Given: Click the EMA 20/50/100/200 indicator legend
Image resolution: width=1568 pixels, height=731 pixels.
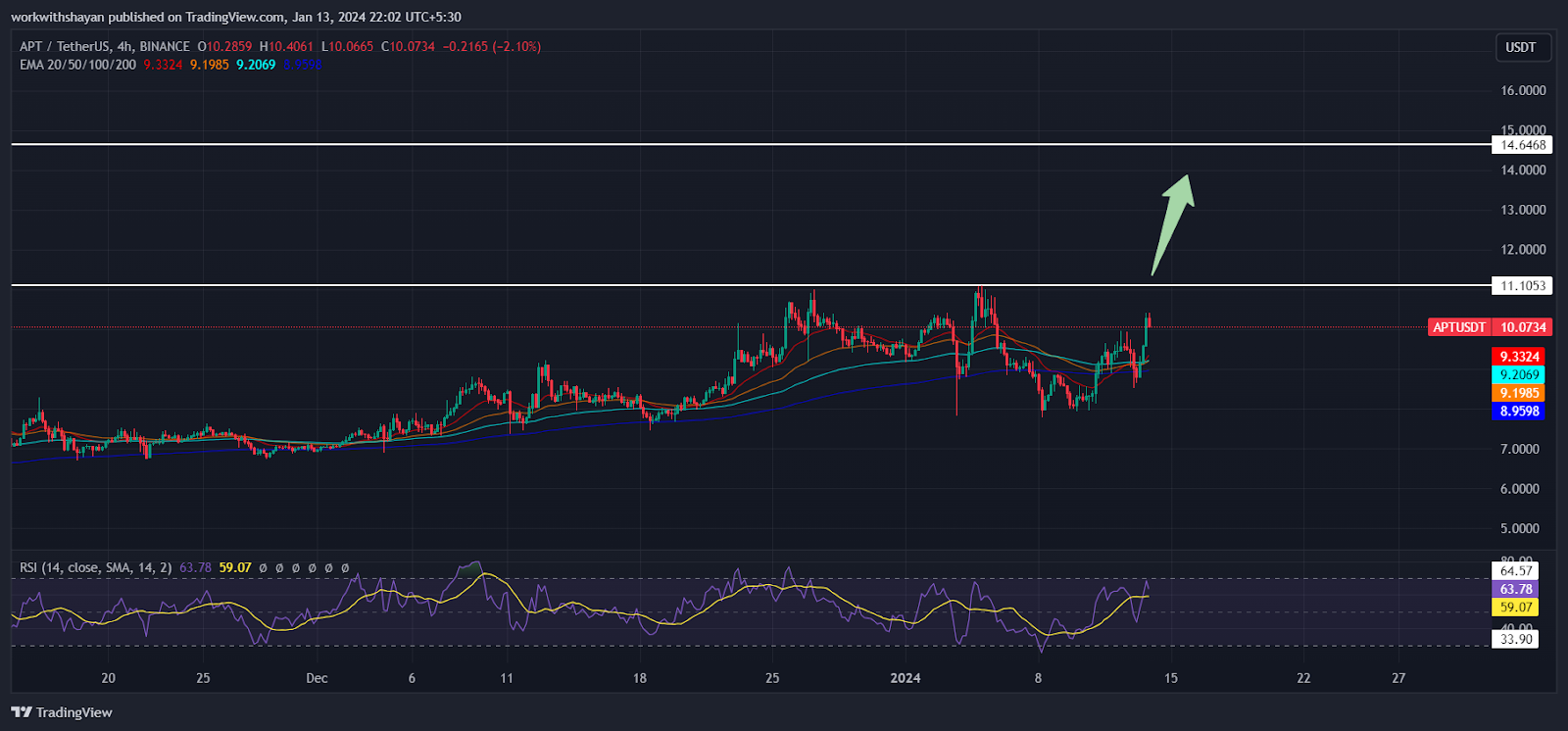Looking at the screenshot, I should click(77, 65).
